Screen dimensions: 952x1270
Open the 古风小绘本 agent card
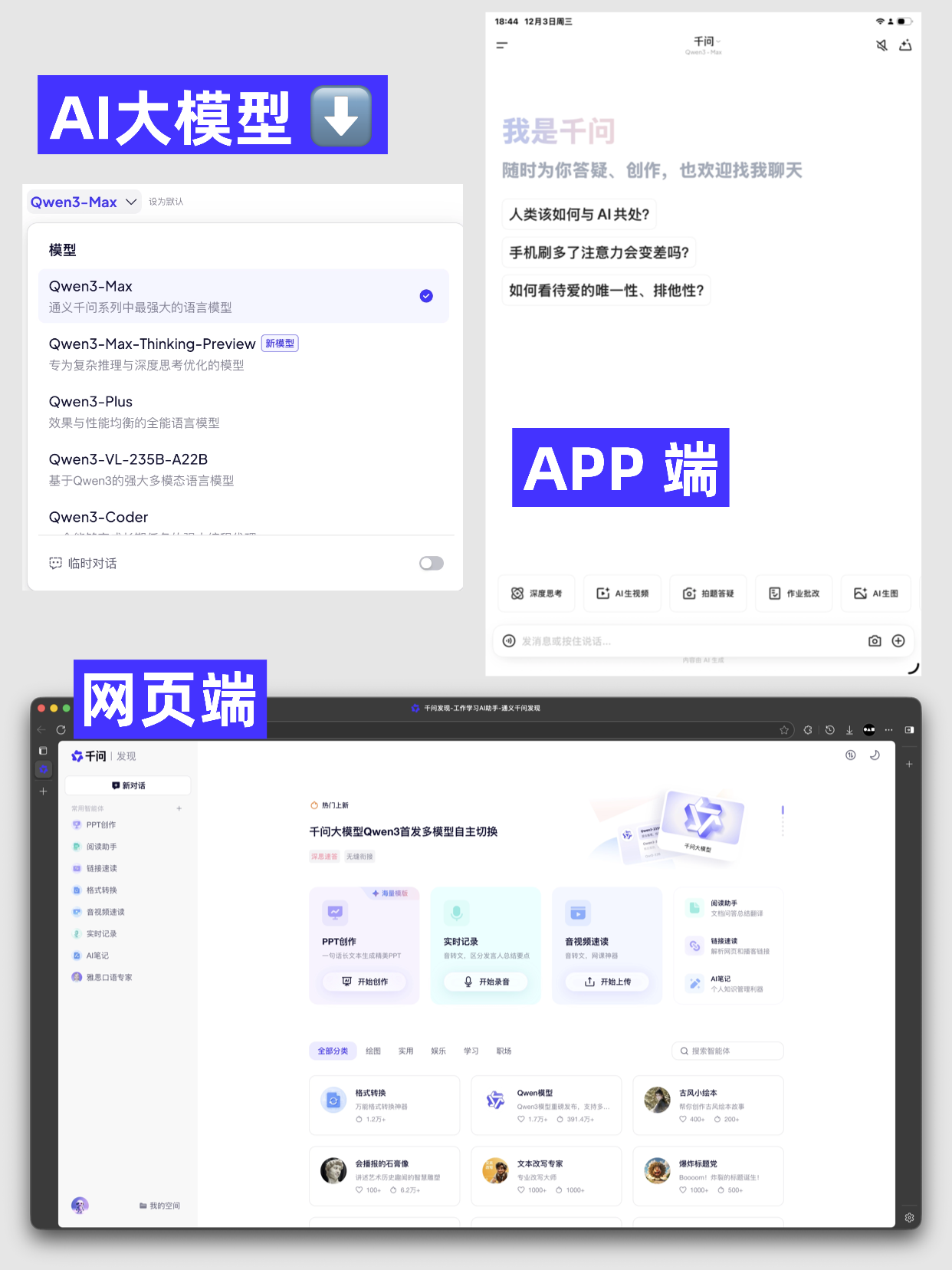point(708,1105)
